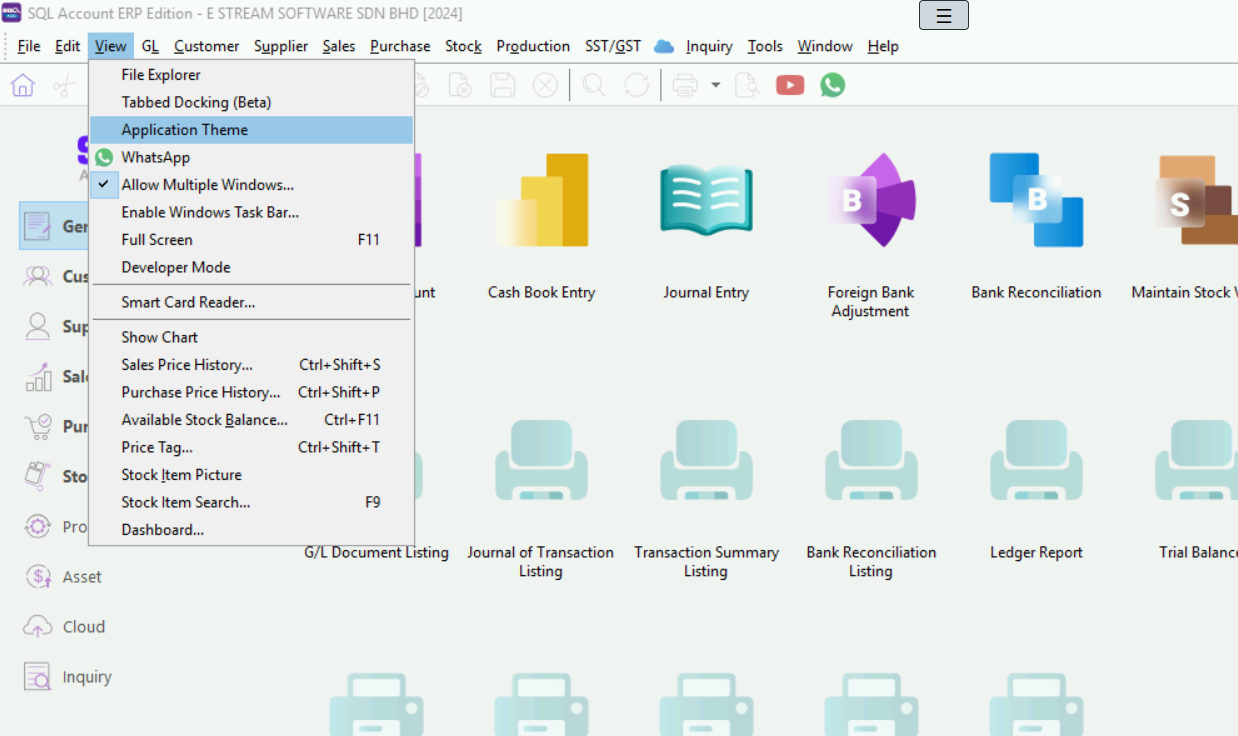Open the Purchase menu

(399, 46)
